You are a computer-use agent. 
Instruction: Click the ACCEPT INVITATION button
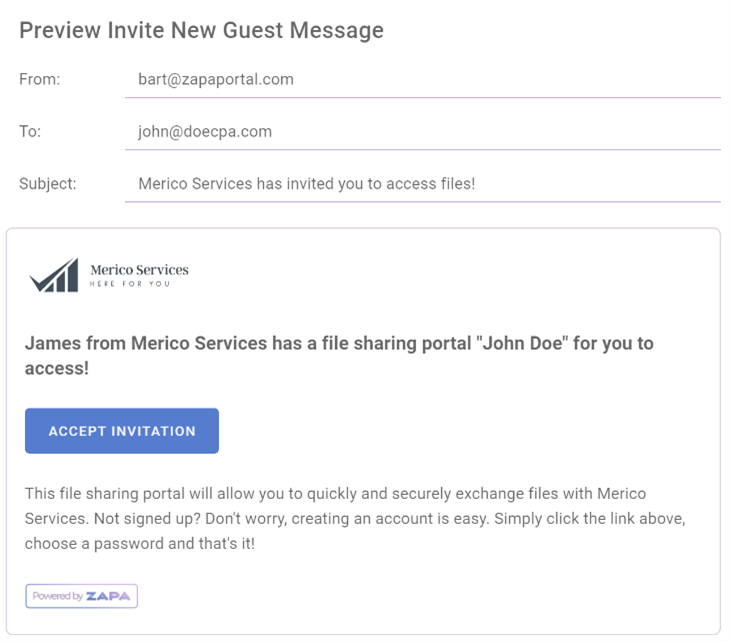coord(122,431)
